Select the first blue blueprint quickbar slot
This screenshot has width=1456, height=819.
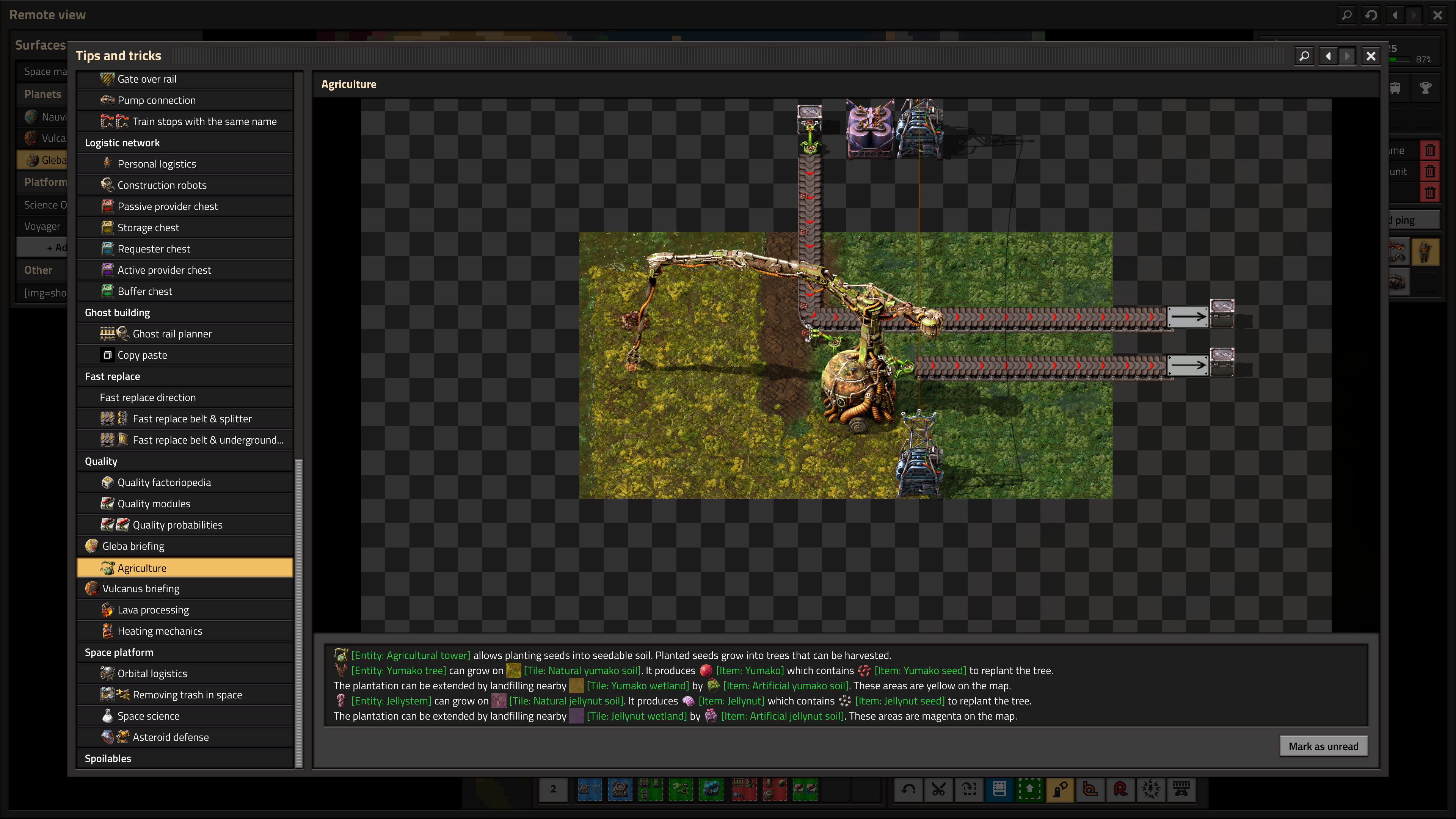pyautogui.click(x=590, y=789)
